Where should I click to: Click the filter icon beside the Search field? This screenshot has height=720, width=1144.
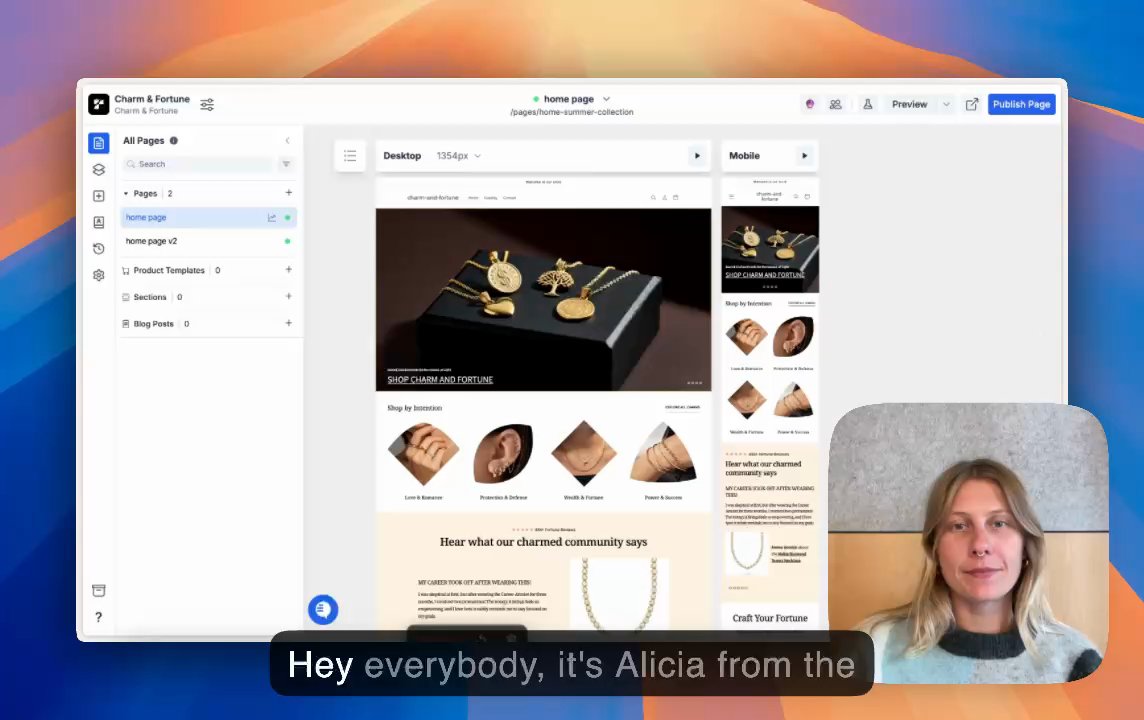[x=286, y=164]
